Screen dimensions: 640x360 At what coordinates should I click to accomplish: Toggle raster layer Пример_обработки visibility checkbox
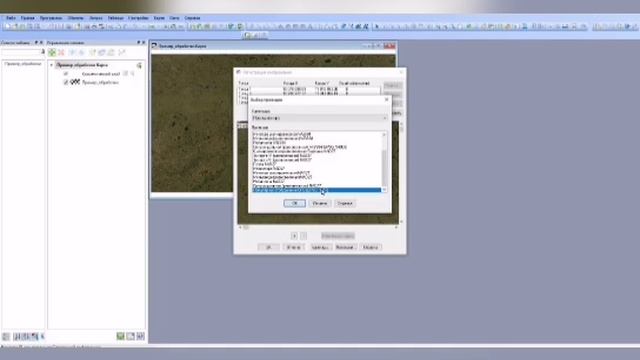(66, 82)
